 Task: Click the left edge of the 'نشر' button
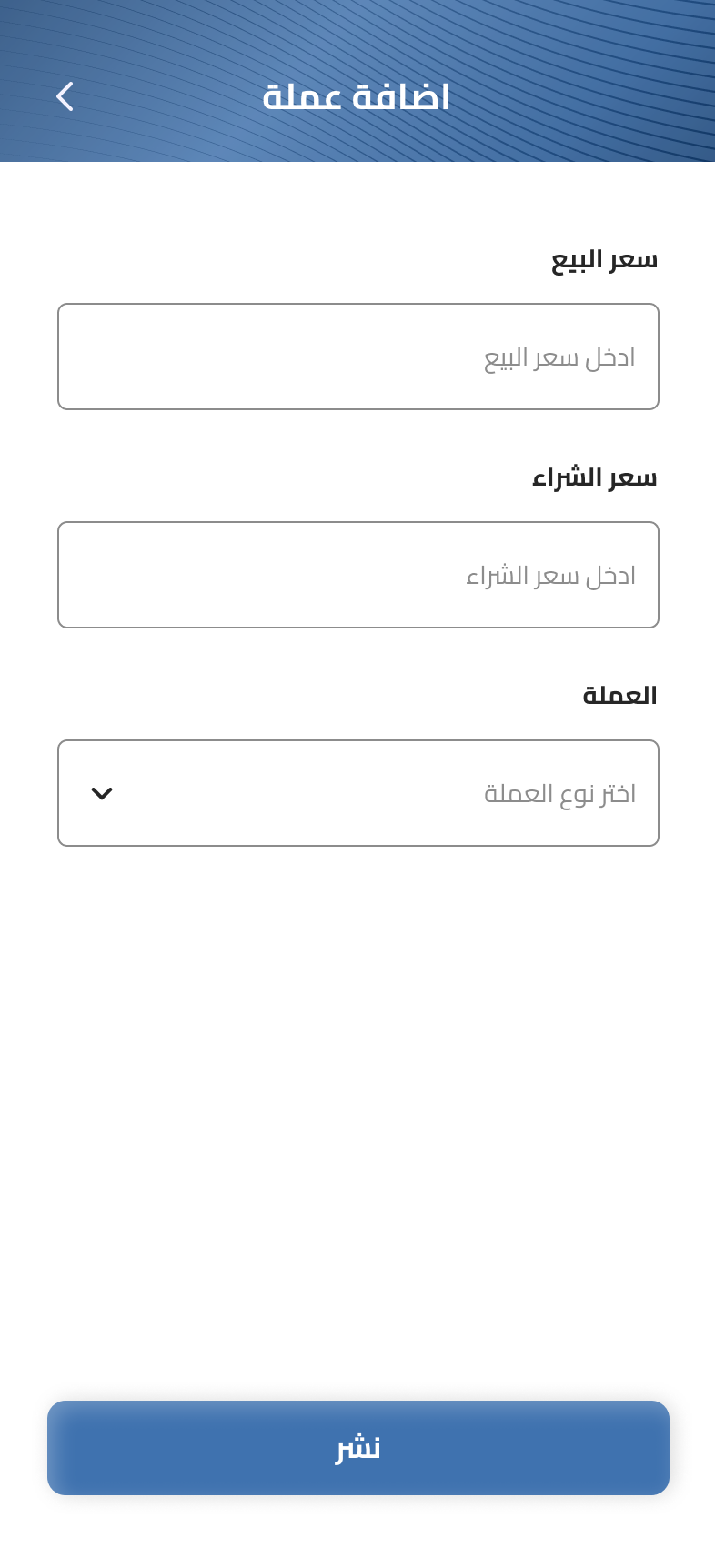73,1448
